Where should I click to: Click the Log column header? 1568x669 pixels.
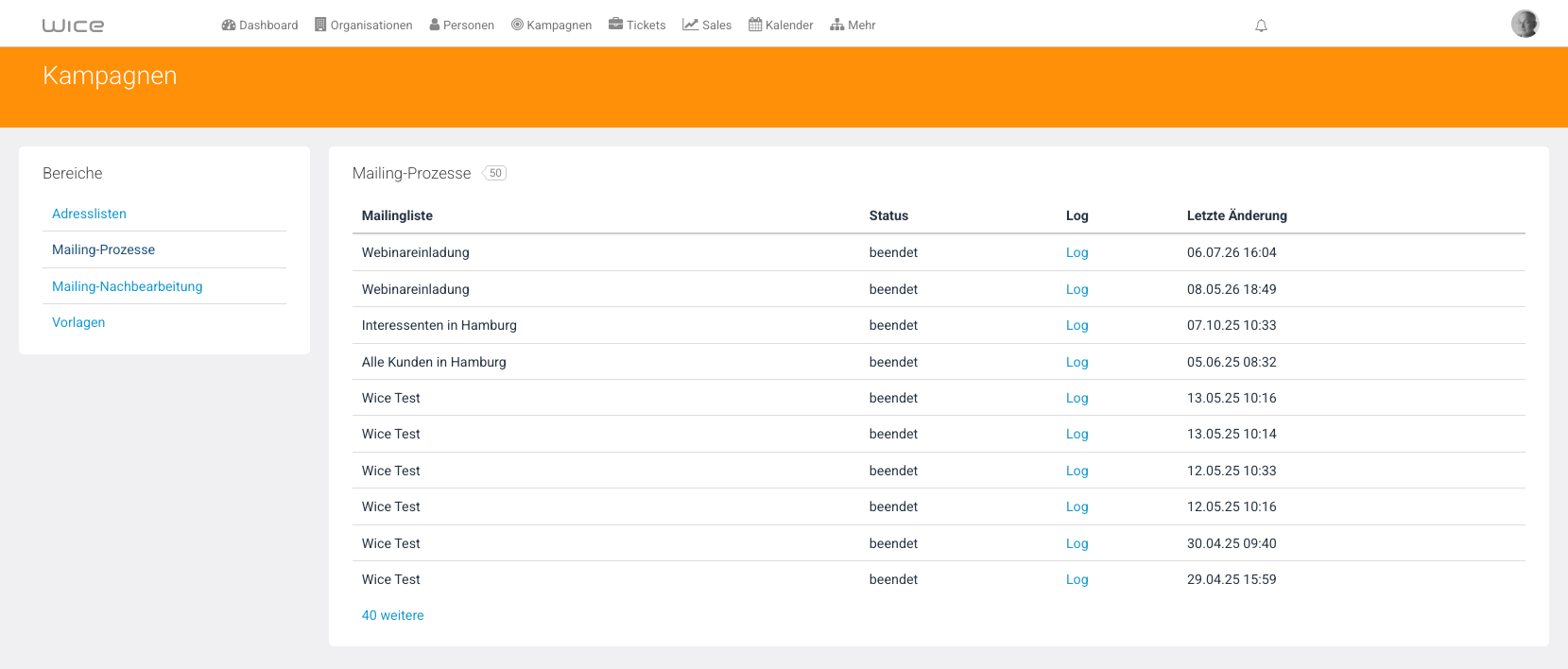(1077, 215)
